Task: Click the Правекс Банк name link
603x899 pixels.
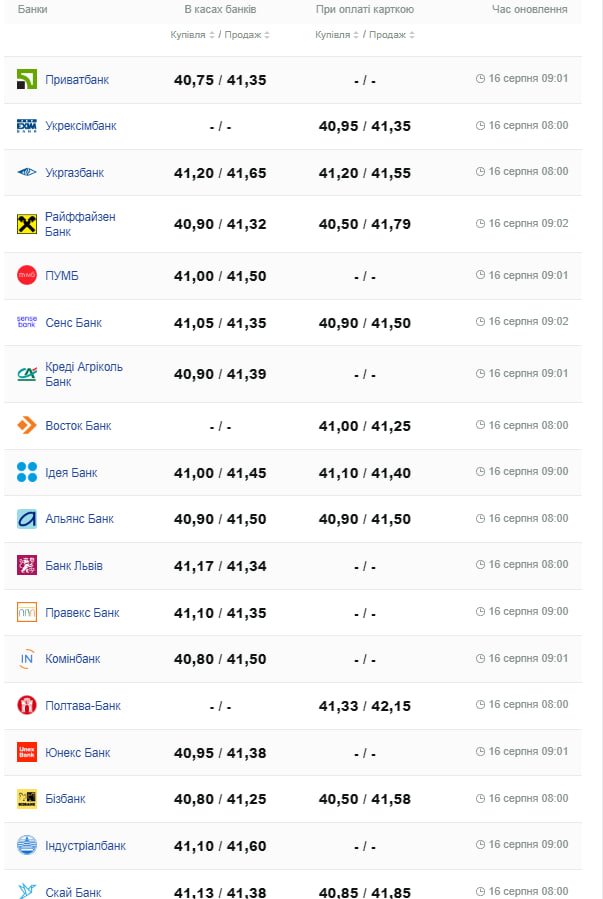Action: [x=82, y=613]
